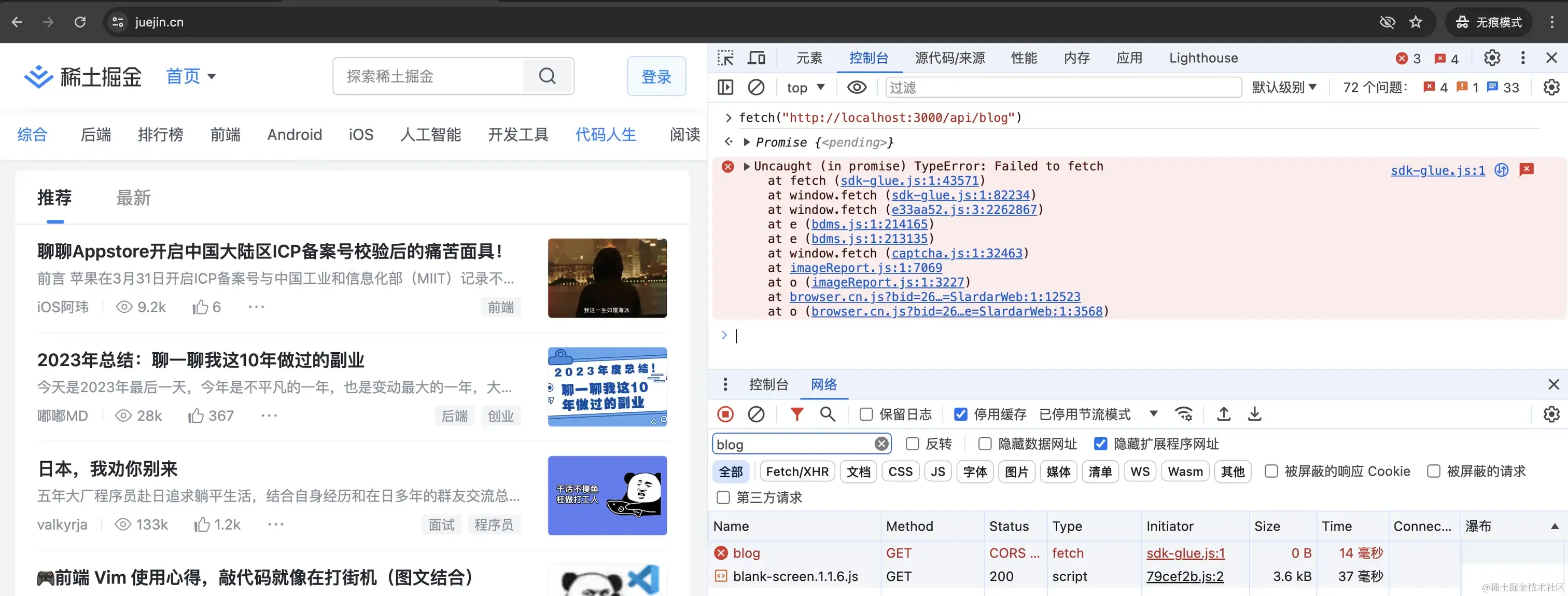
Task: Open network panel settings gear
Action: (x=1551, y=414)
